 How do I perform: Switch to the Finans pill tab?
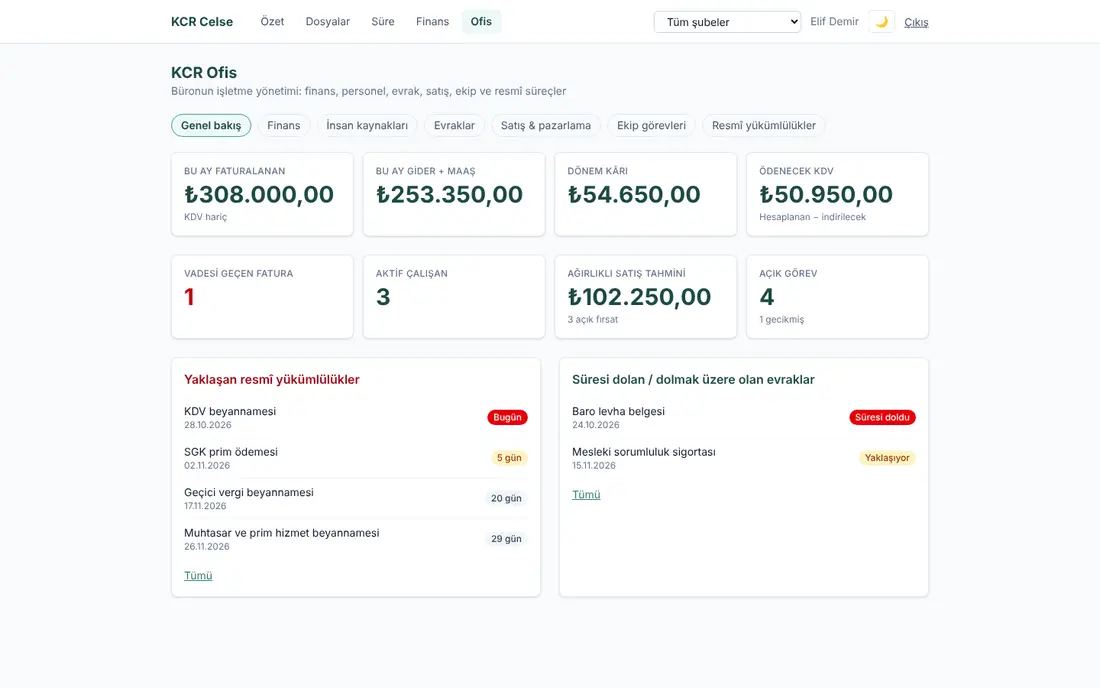pos(283,126)
